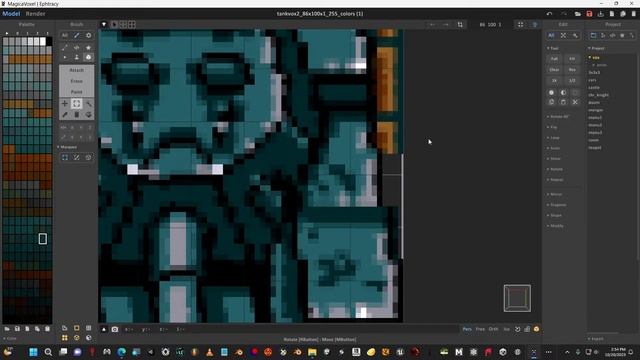Image resolution: width=640 pixels, height=360 pixels.
Task: Collapse the Marquee section in Brush panel
Action: coord(67,147)
